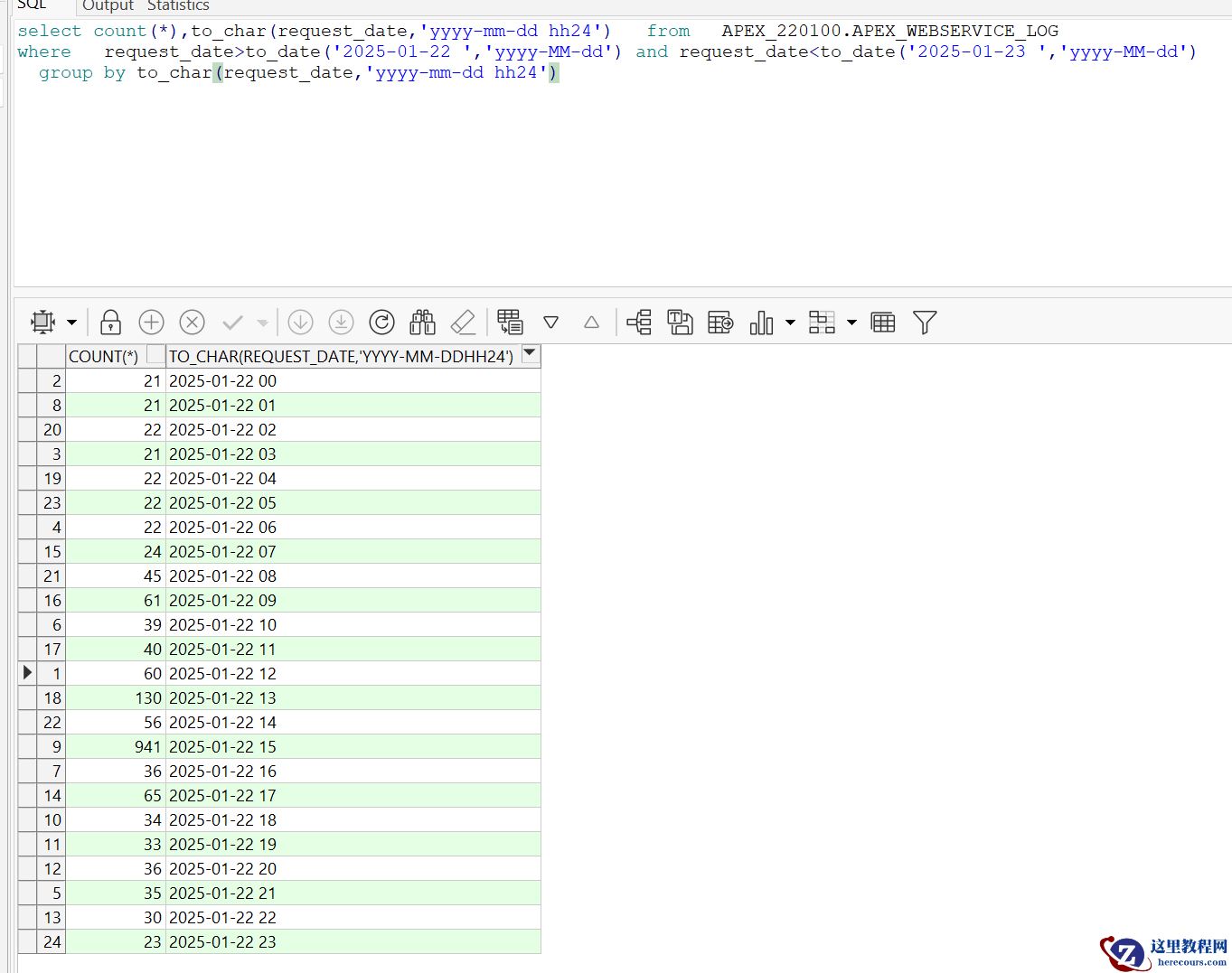Click the delete record X icon
The width and height of the screenshot is (1232, 973).
192,323
